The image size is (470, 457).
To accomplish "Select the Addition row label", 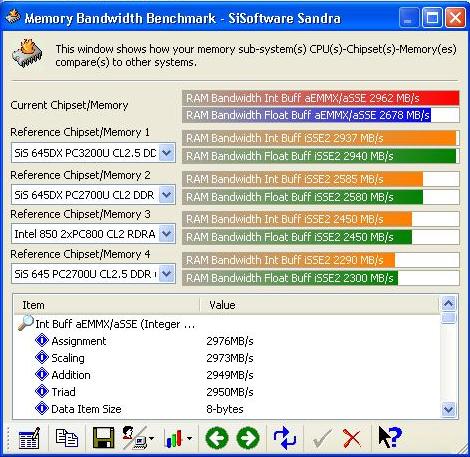I will 71,375.
